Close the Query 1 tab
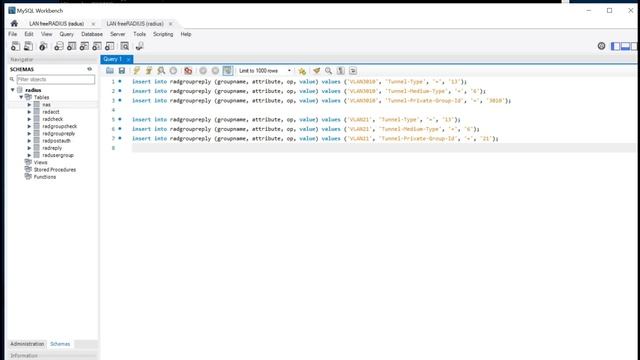This screenshot has height=360, width=640. [x=128, y=60]
